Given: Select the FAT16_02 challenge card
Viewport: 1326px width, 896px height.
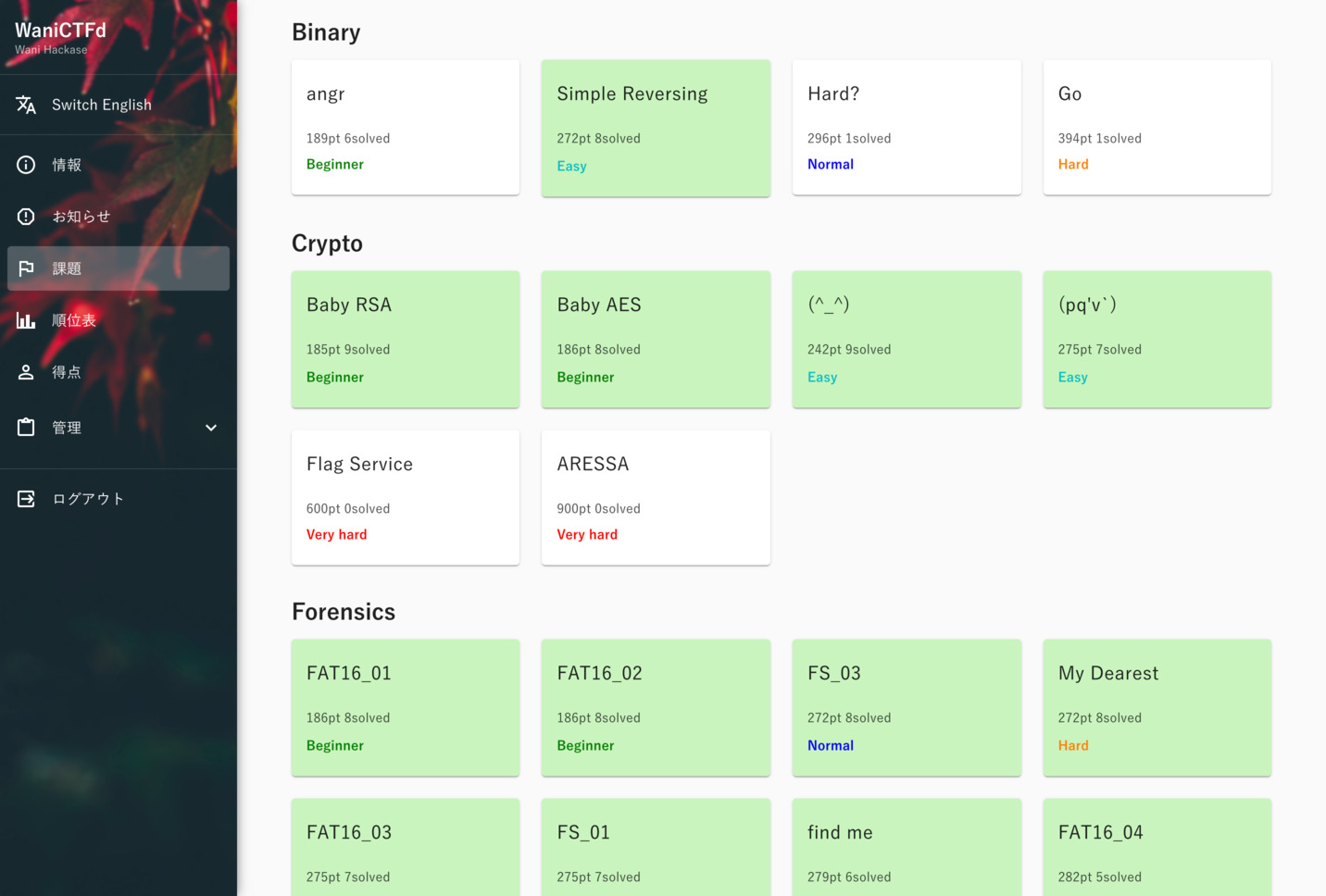Looking at the screenshot, I should coord(656,707).
